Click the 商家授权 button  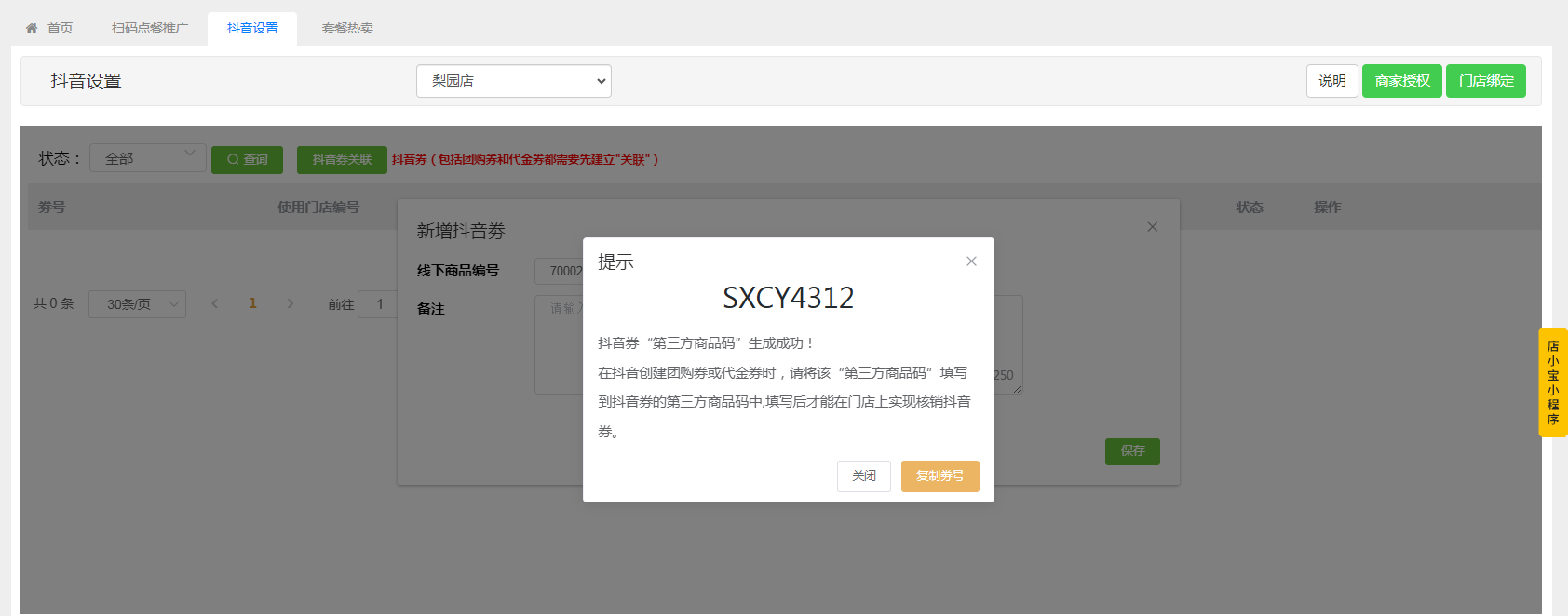click(1402, 81)
